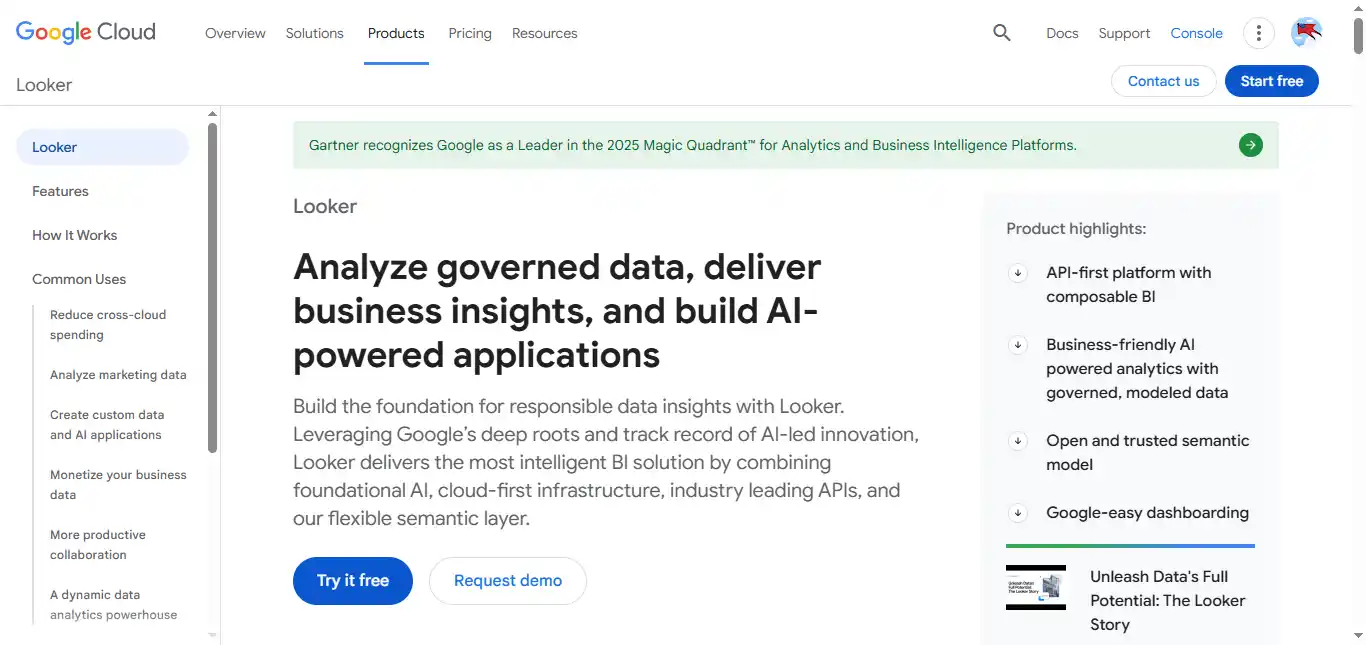Click the Request demo button

pyautogui.click(x=507, y=581)
